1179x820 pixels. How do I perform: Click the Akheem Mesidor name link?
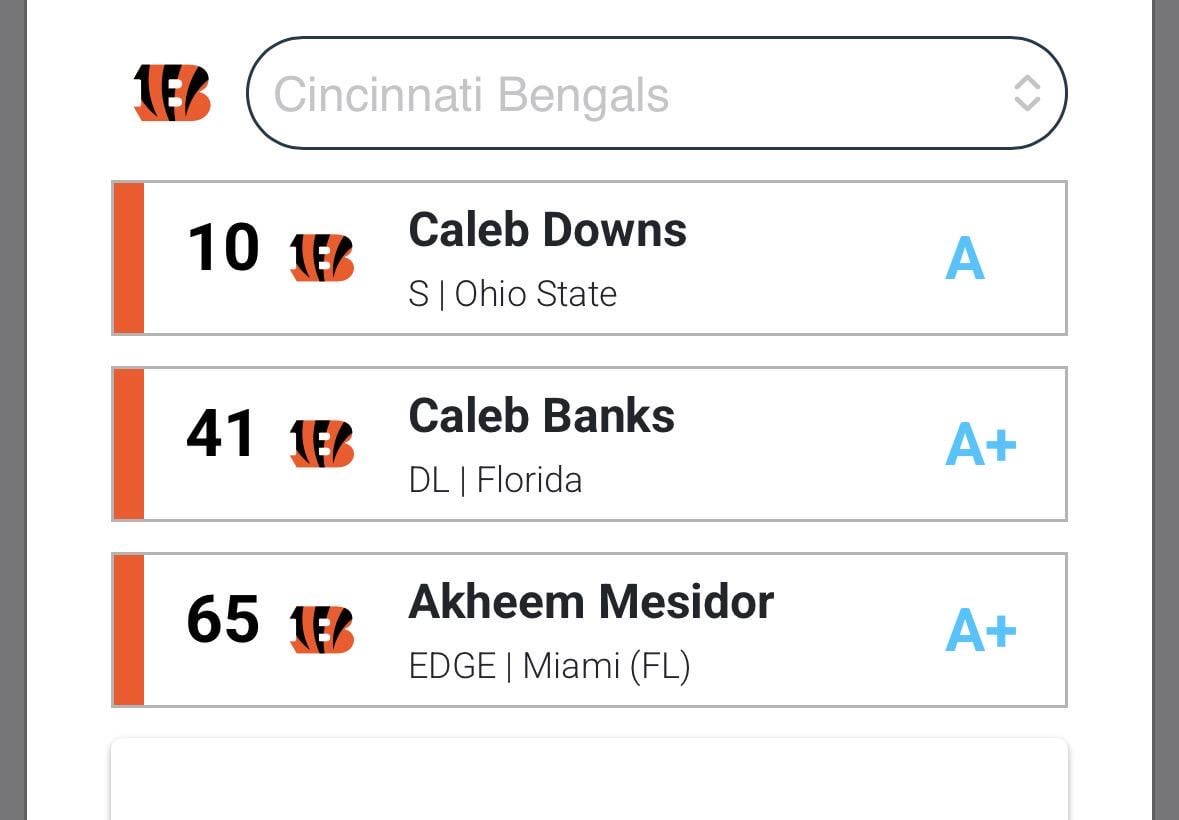(591, 601)
